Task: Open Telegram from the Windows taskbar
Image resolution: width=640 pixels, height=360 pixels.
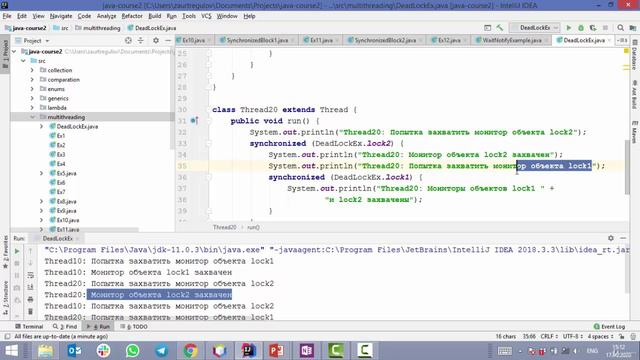Action: click(x=161, y=351)
